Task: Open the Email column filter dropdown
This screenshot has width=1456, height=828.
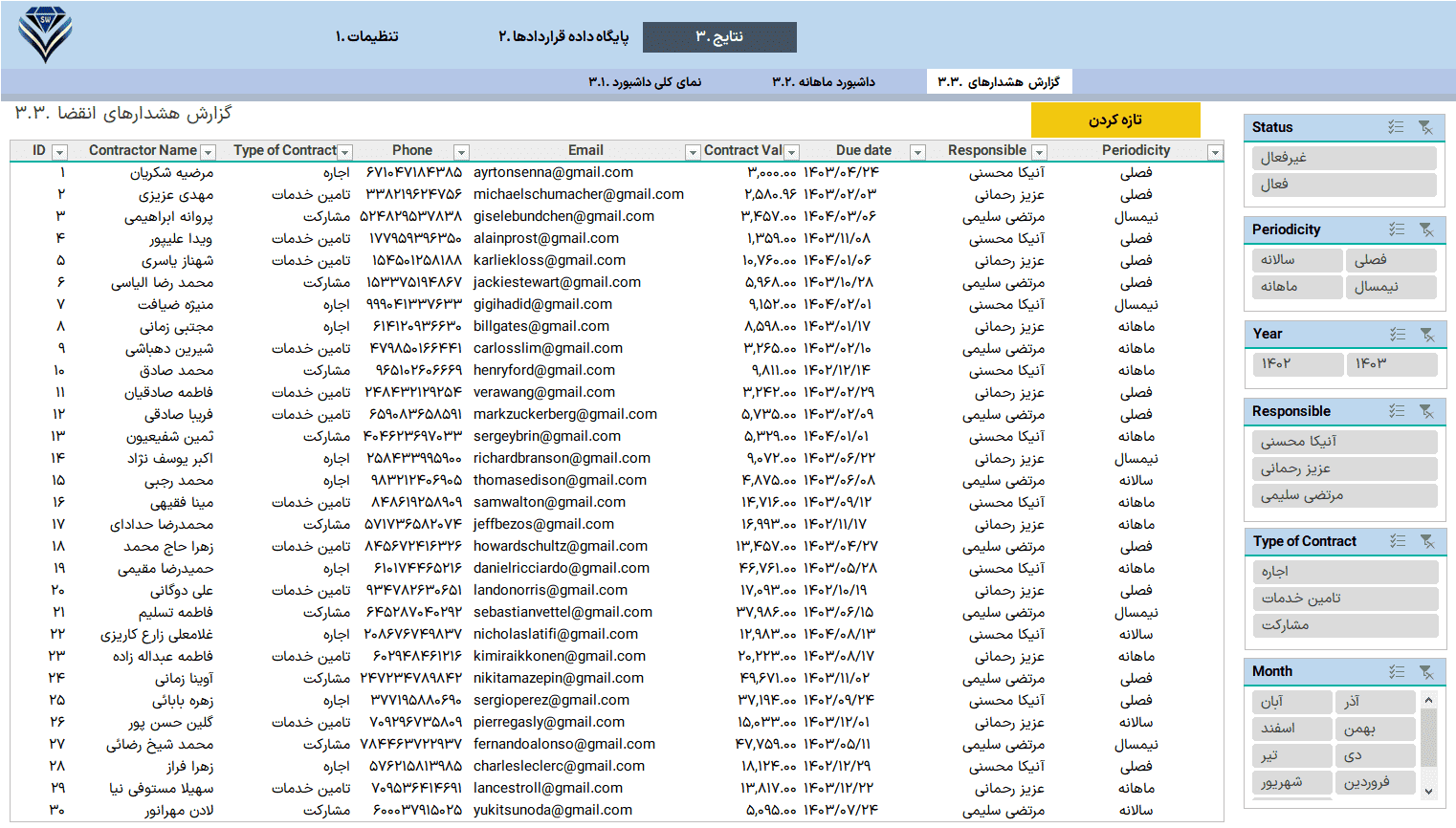Action: click(x=693, y=152)
